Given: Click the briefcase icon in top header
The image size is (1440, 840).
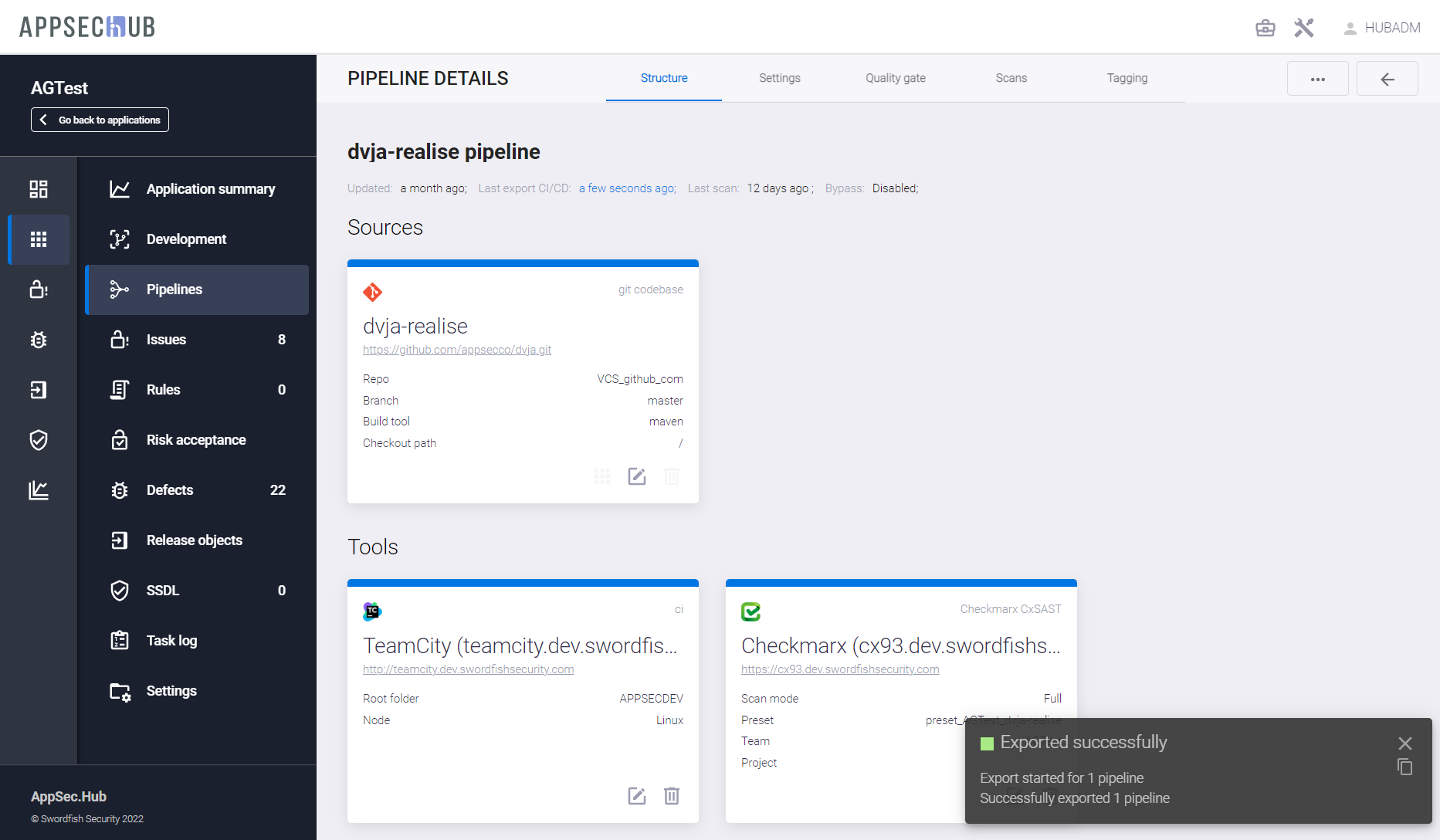Looking at the screenshot, I should click(x=1265, y=29).
